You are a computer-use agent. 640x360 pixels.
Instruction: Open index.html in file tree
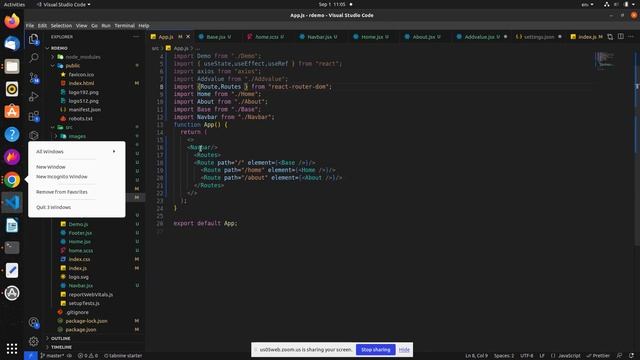click(x=81, y=83)
